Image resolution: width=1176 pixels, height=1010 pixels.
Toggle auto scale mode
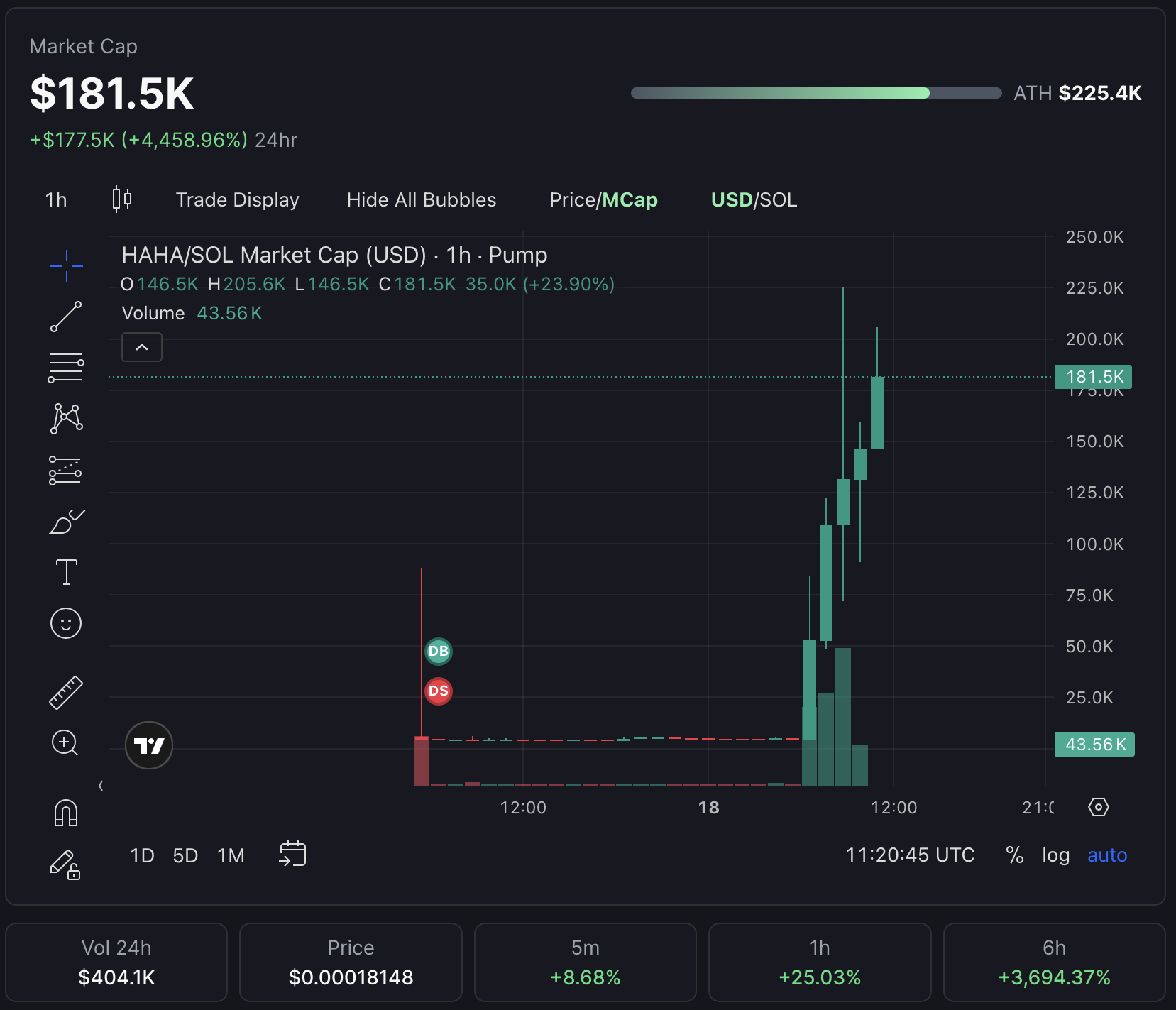(1107, 855)
